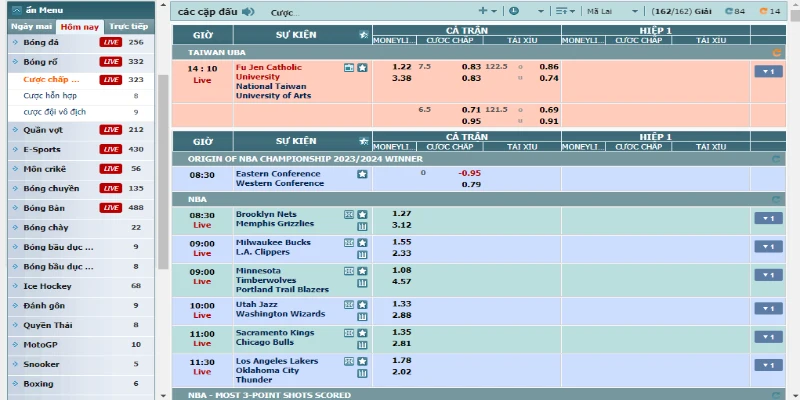Click 0.79 handicap odds for Western Conference

tap(471, 184)
